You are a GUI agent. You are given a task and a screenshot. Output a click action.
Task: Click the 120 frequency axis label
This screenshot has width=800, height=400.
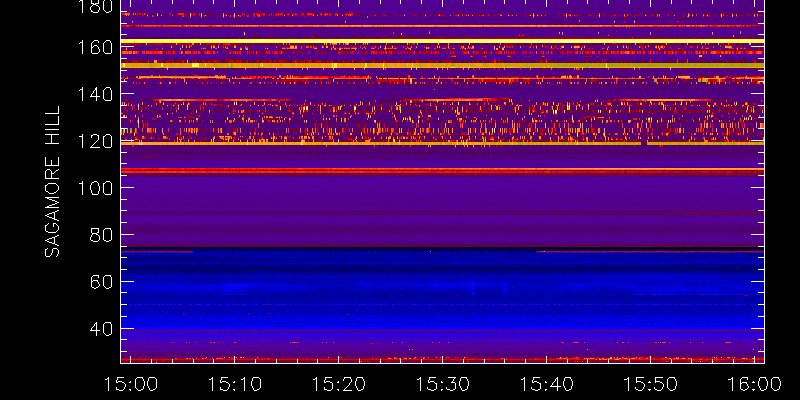95,141
